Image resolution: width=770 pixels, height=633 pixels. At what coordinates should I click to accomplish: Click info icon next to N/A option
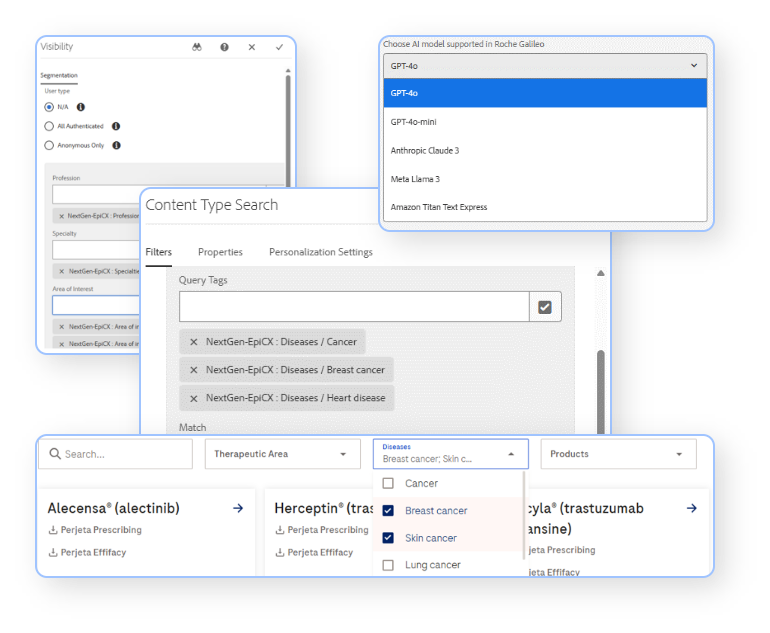81,107
